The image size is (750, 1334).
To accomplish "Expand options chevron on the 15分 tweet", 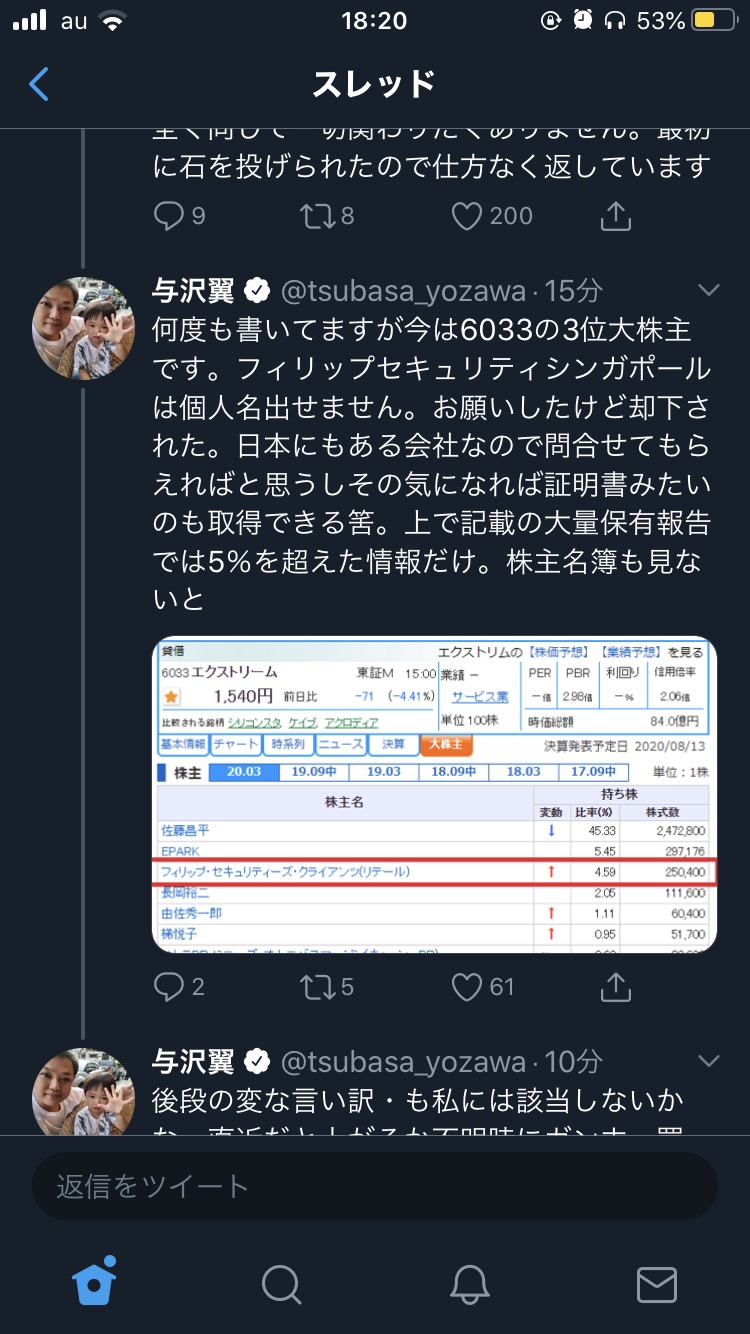I will [708, 290].
